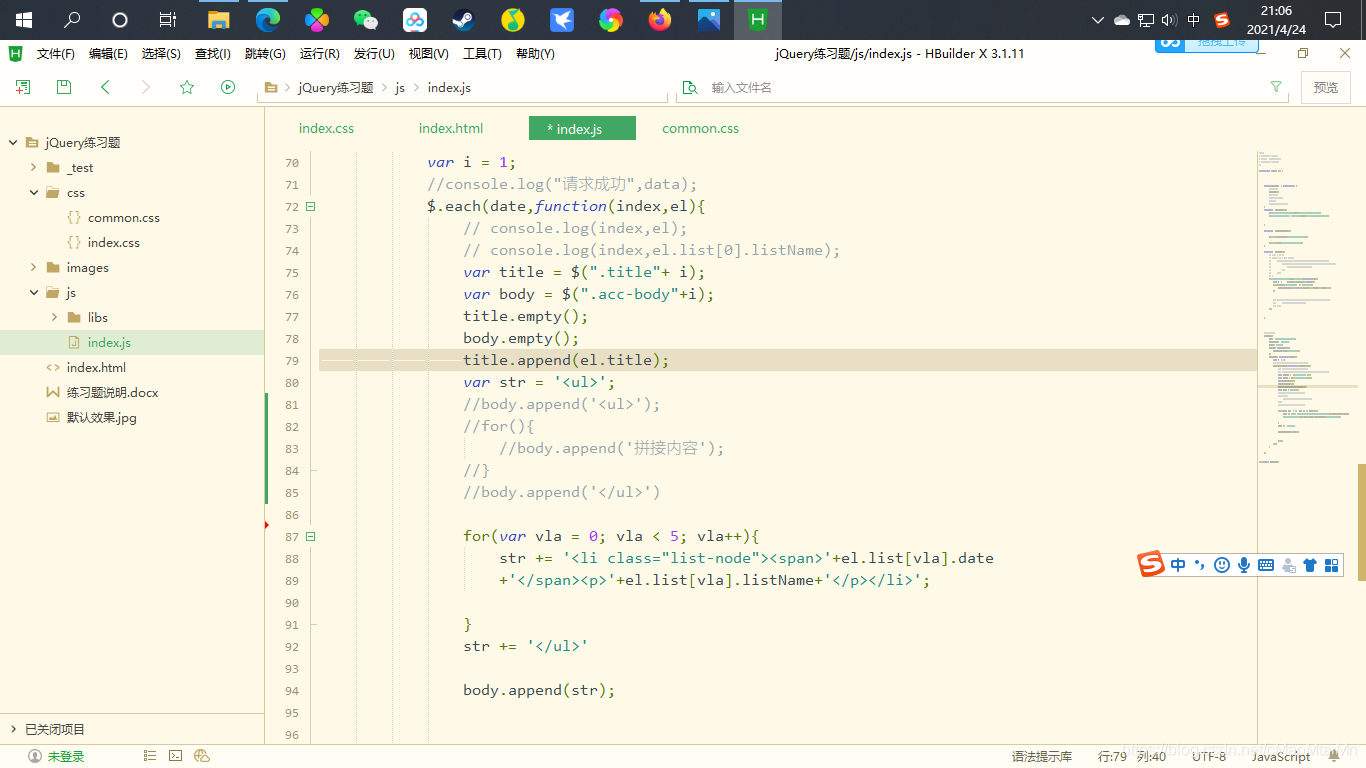Open the 编辑(E) menu
The width and height of the screenshot is (1366, 768).
coord(108,54)
